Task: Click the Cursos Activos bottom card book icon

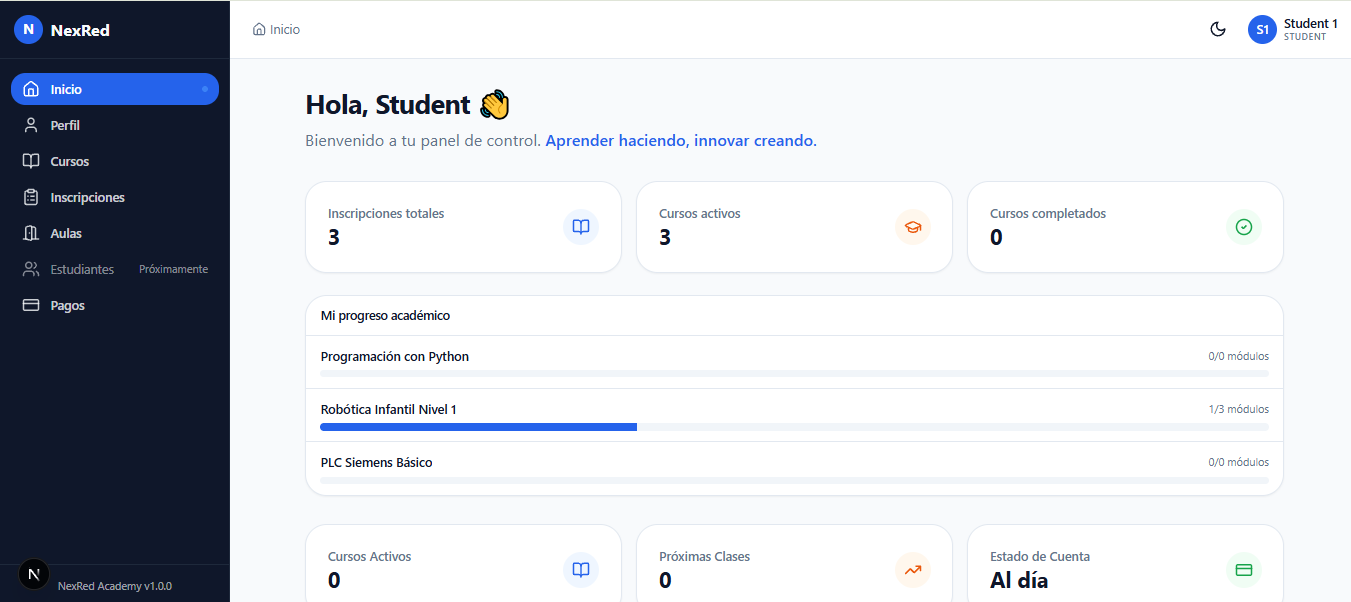Action: tap(581, 570)
